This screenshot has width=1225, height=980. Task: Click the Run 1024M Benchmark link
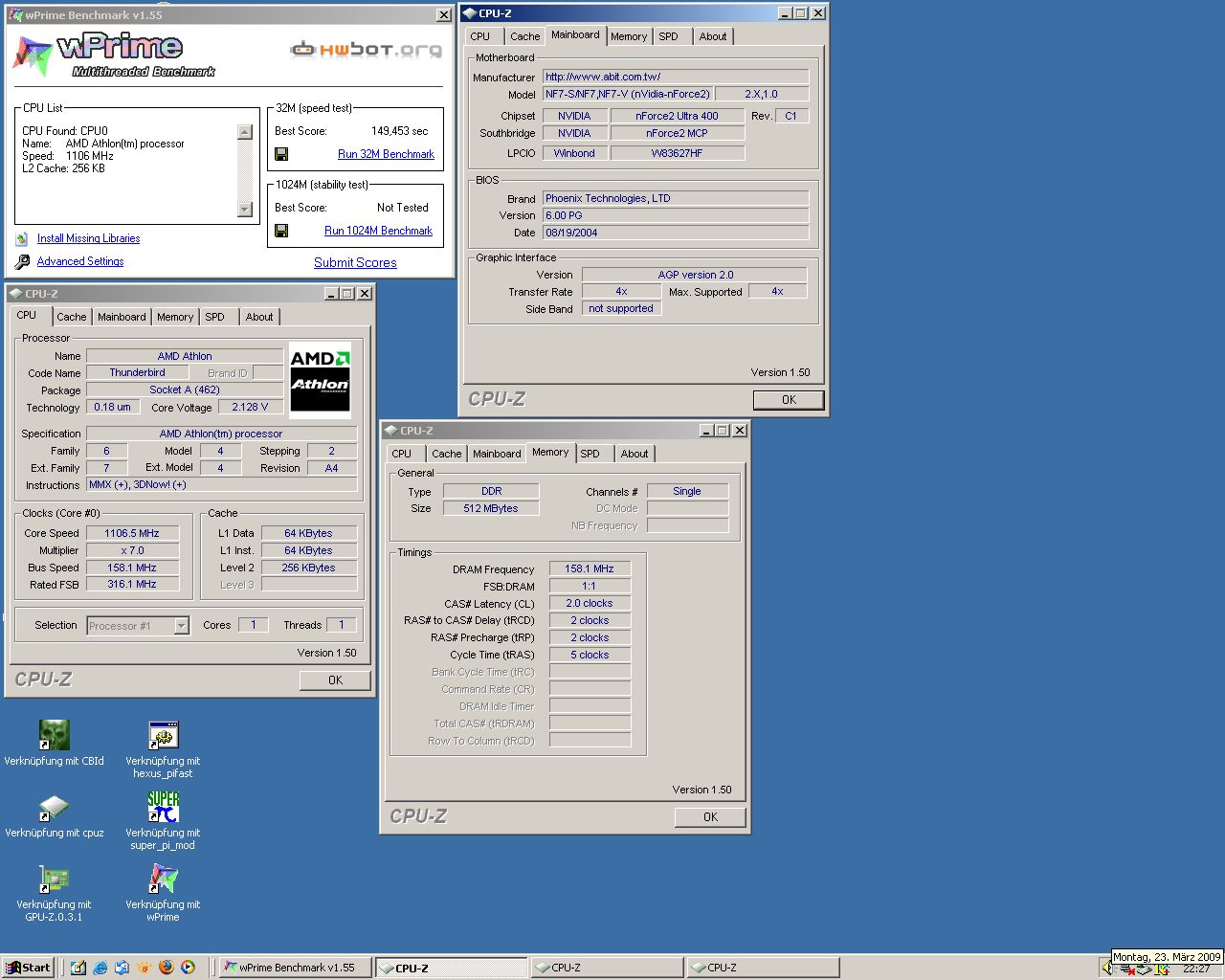pos(378,231)
